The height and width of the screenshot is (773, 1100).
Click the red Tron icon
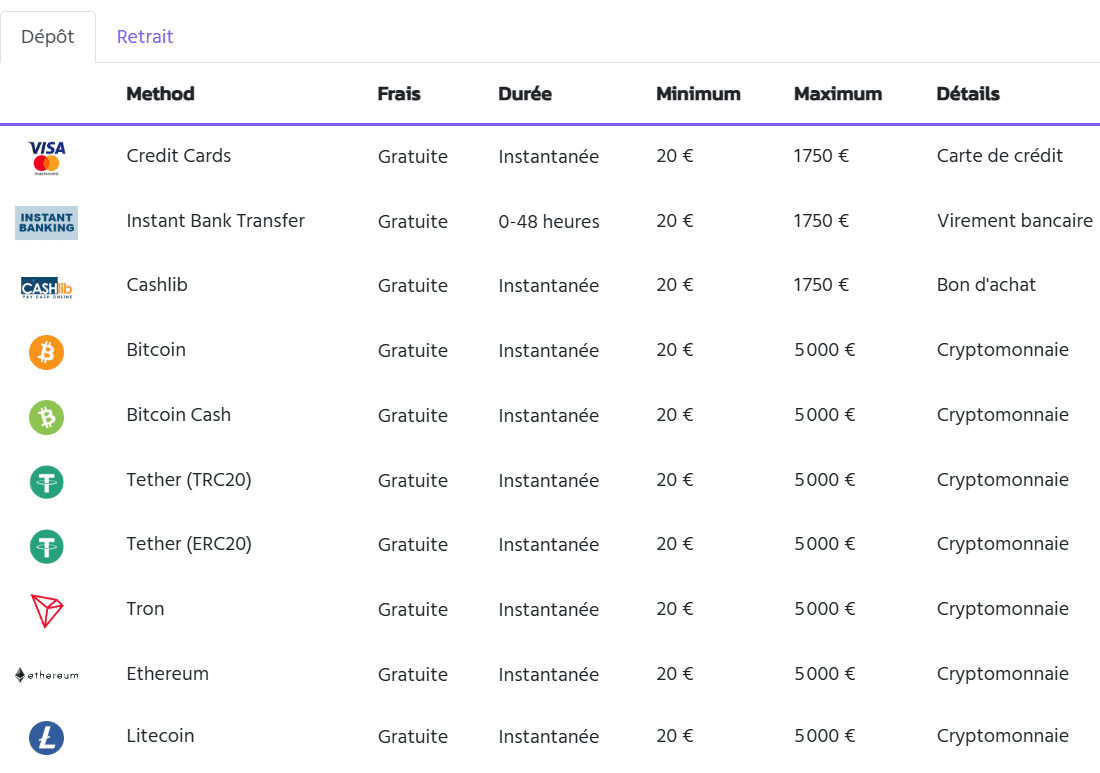point(47,611)
